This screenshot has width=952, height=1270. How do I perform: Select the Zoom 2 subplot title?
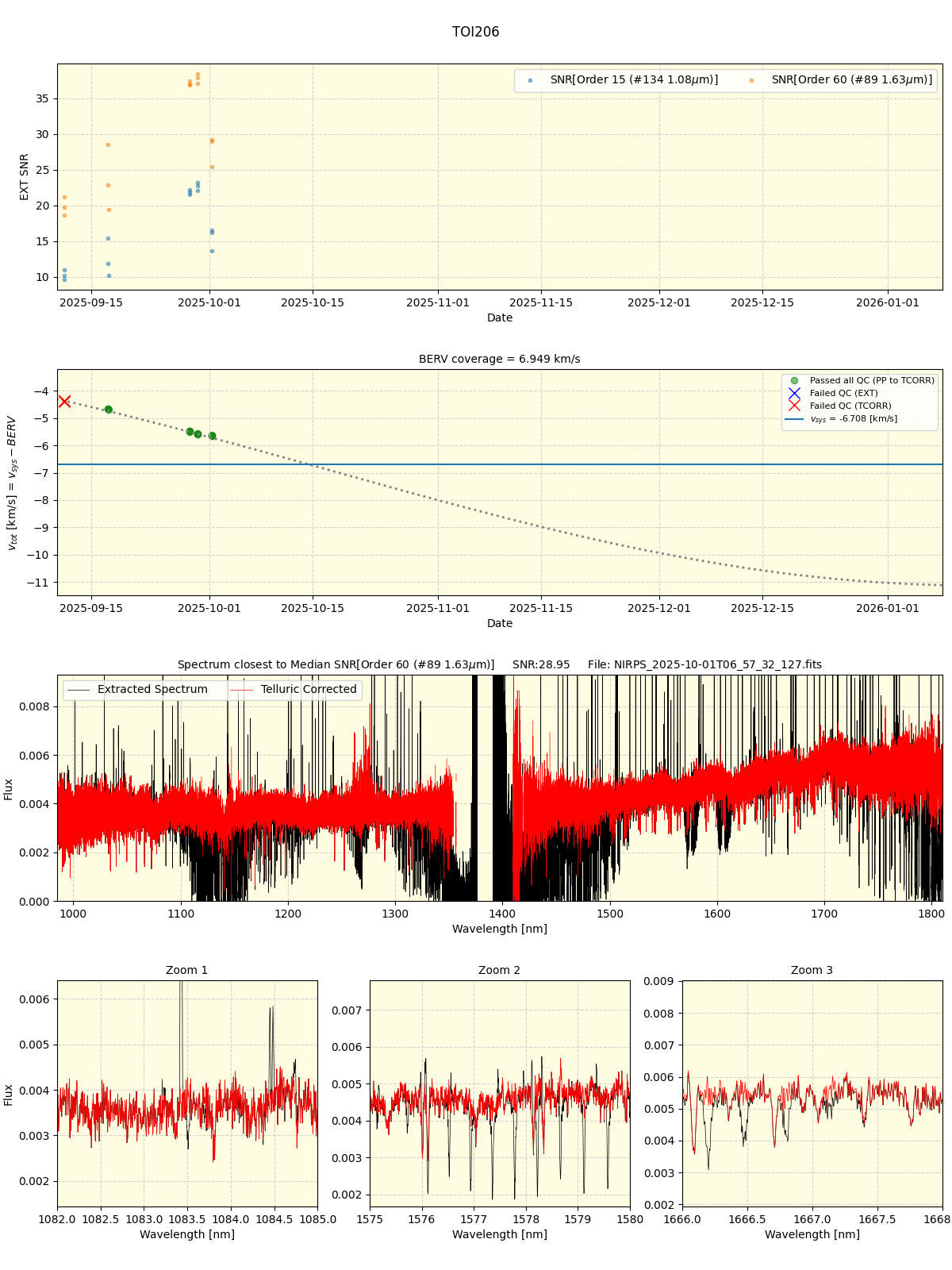pyautogui.click(x=499, y=971)
